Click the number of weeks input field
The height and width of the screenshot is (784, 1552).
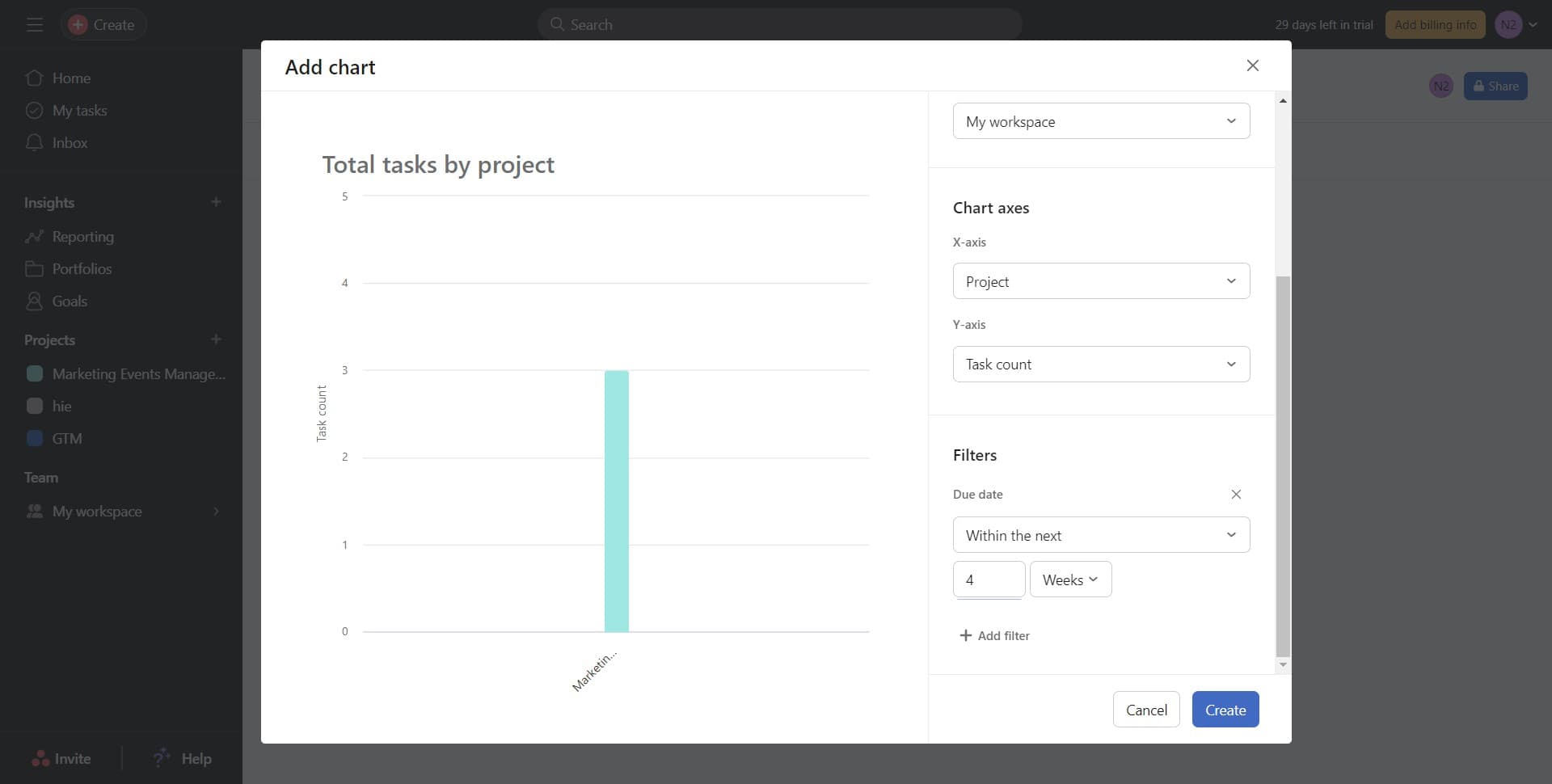(988, 580)
